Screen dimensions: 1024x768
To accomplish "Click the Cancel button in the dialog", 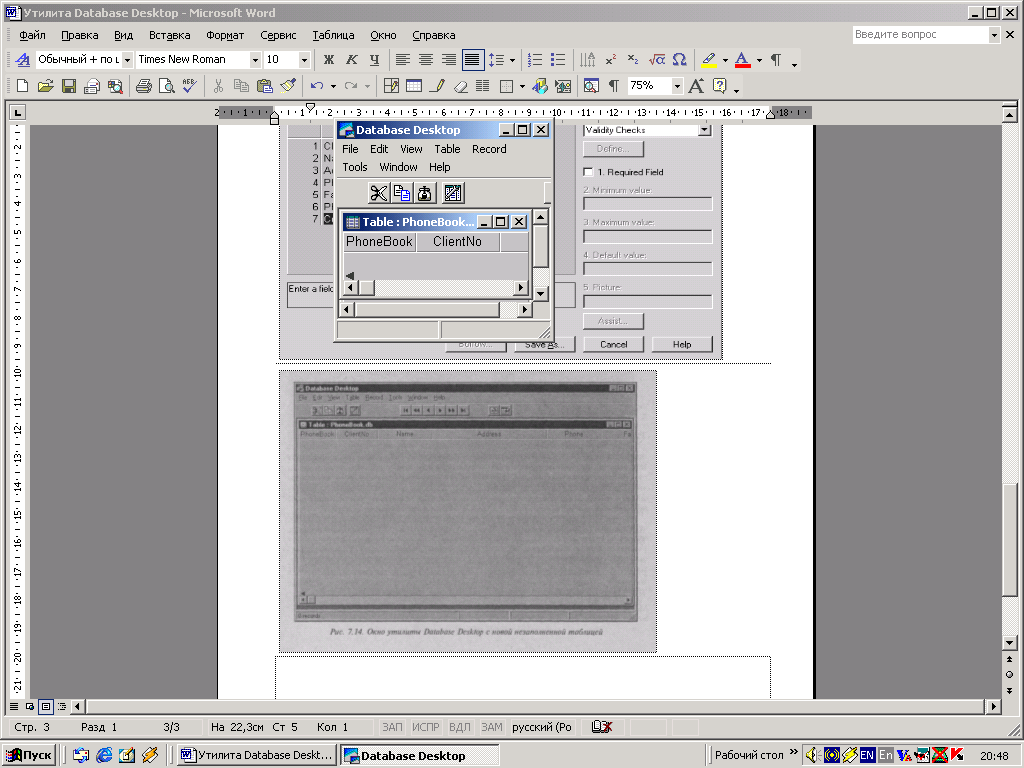I will 613,344.
